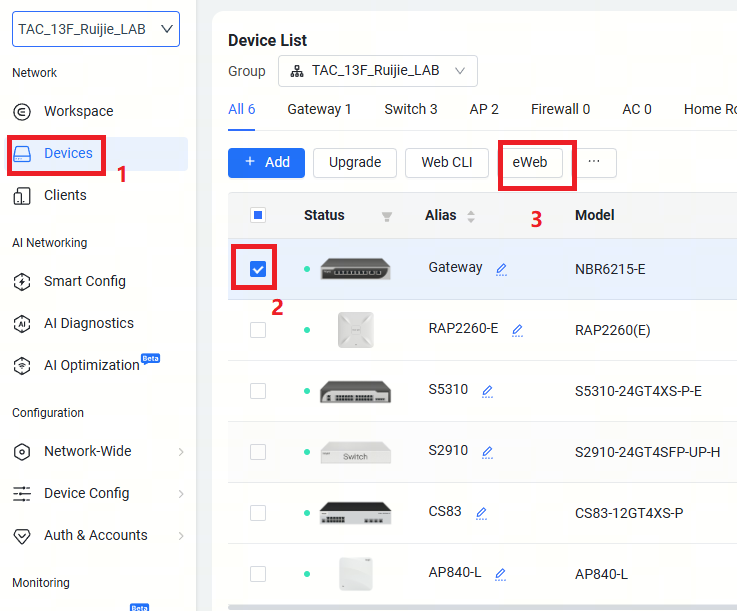Click the Device Config sliders icon
Screen dimensions: 737x611
coord(22,494)
